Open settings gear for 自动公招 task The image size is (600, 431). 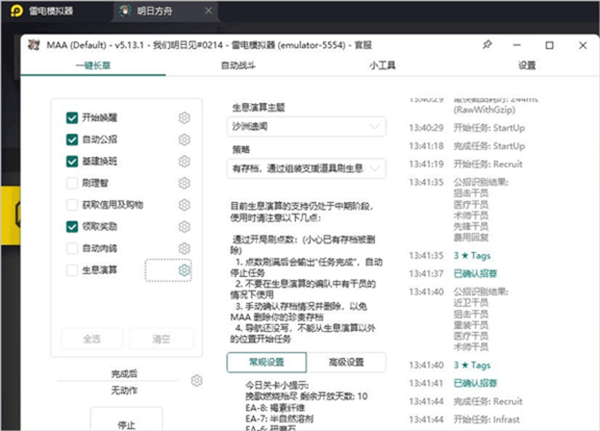pyautogui.click(x=184, y=139)
